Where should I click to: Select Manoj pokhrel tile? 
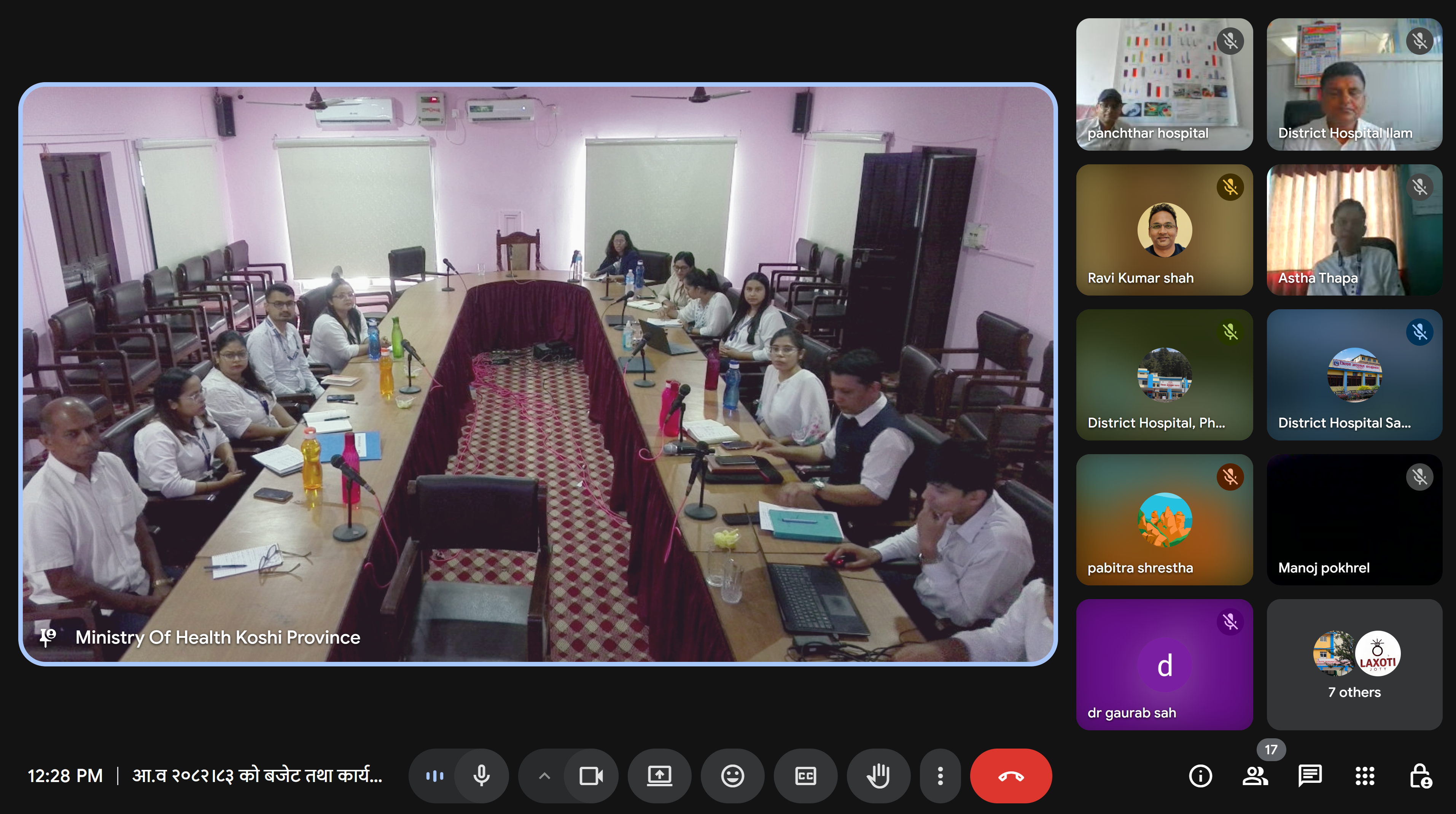(x=1354, y=520)
